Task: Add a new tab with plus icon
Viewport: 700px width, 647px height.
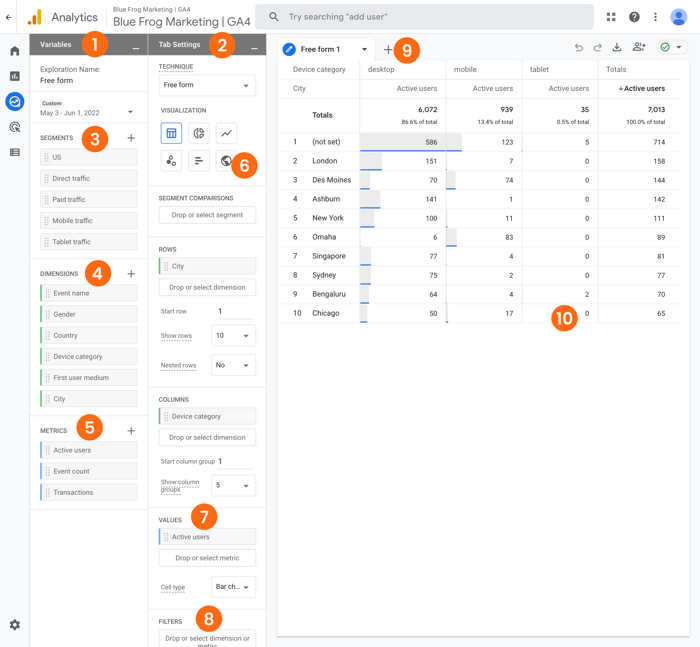Action: [x=388, y=50]
